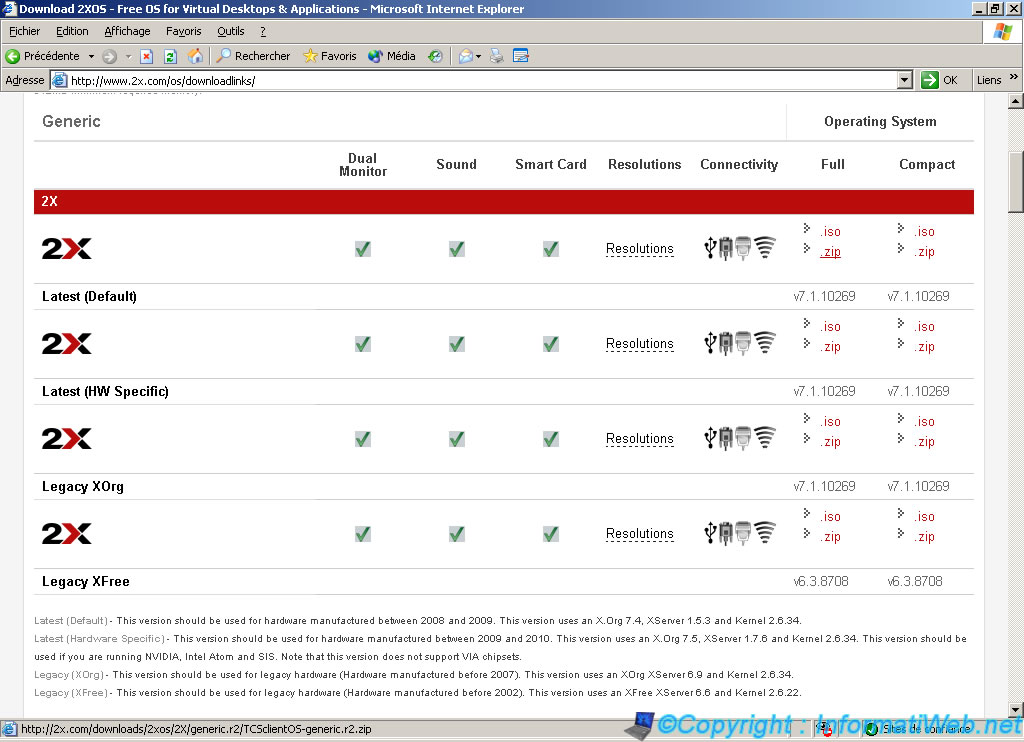The height and width of the screenshot is (742, 1024).
Task: Click the "Operating System" heading
Action: [x=880, y=121]
